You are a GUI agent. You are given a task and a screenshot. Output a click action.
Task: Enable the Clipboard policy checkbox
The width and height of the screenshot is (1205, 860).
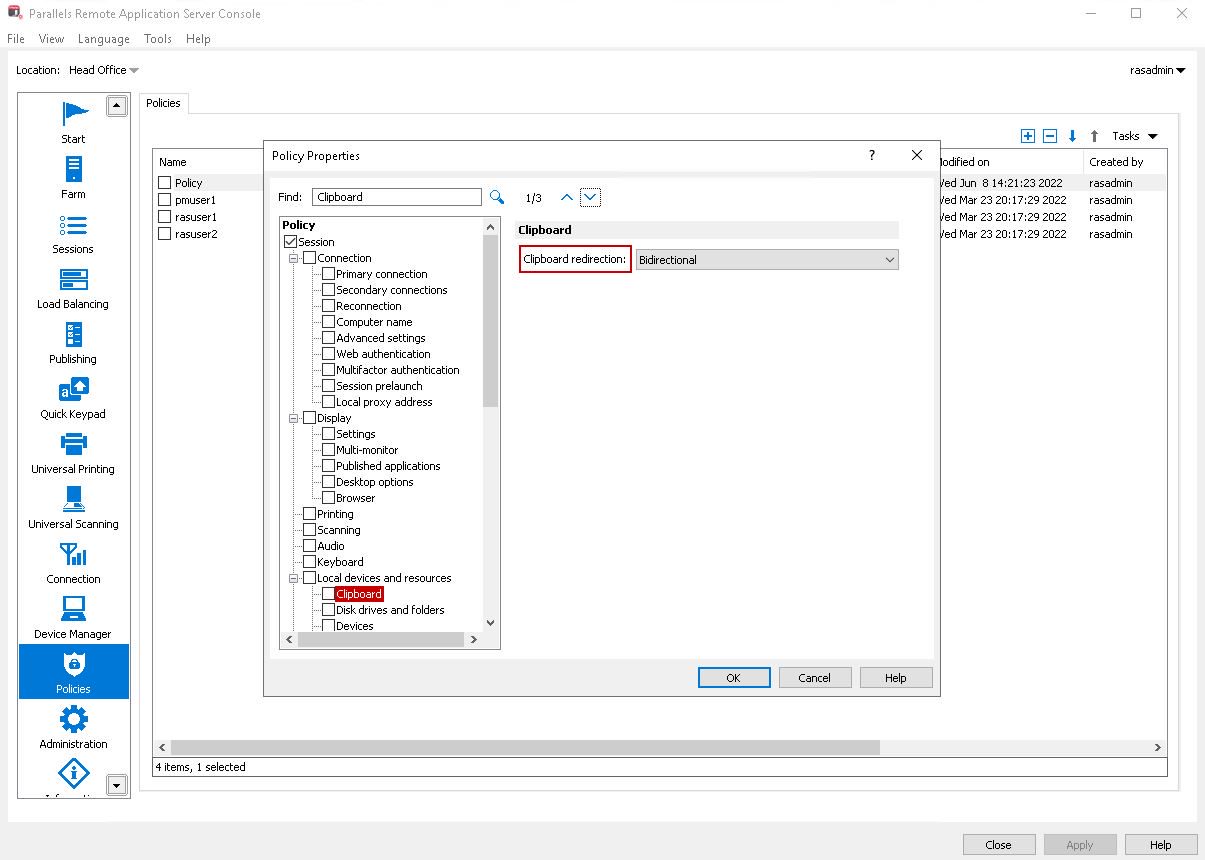point(328,594)
